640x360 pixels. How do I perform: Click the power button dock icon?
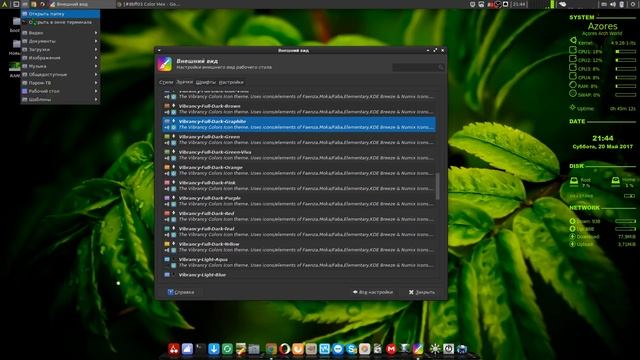tap(448, 349)
